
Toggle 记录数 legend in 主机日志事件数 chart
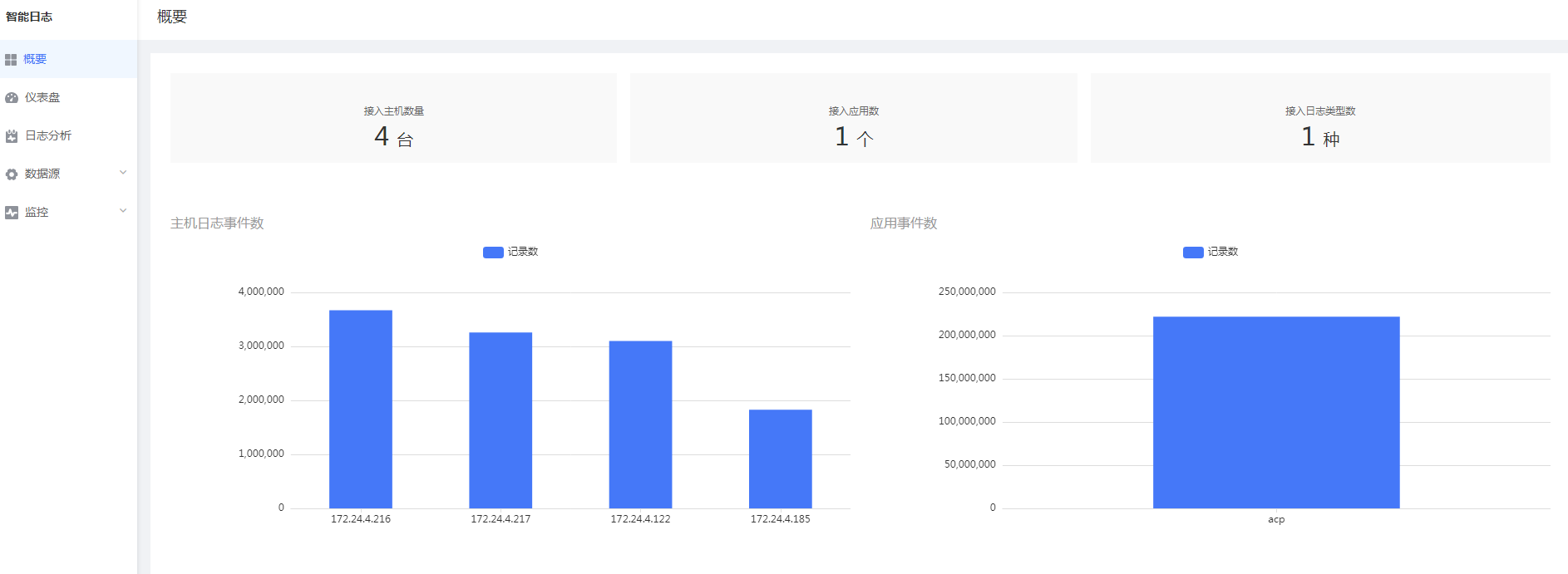(x=510, y=252)
